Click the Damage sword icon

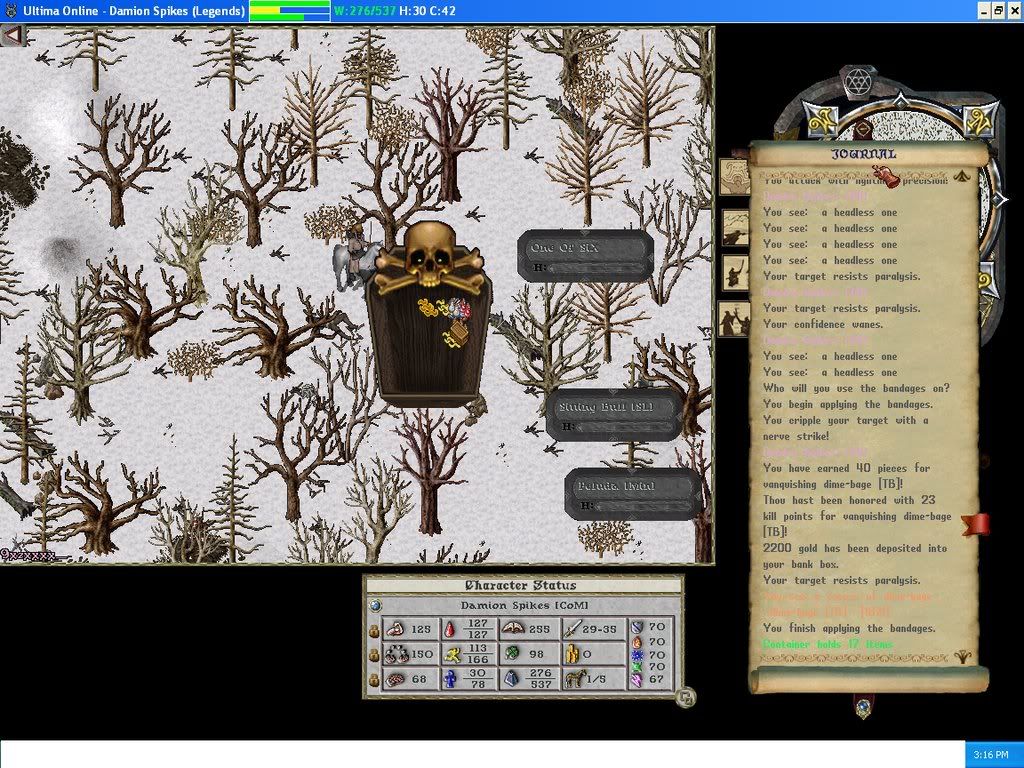tap(571, 628)
